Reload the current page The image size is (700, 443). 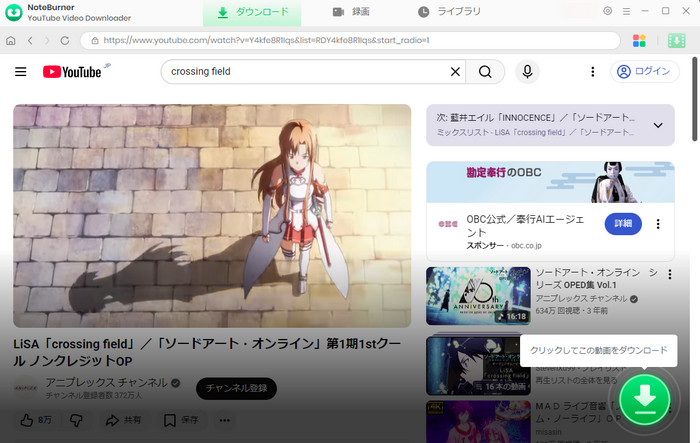(65, 41)
